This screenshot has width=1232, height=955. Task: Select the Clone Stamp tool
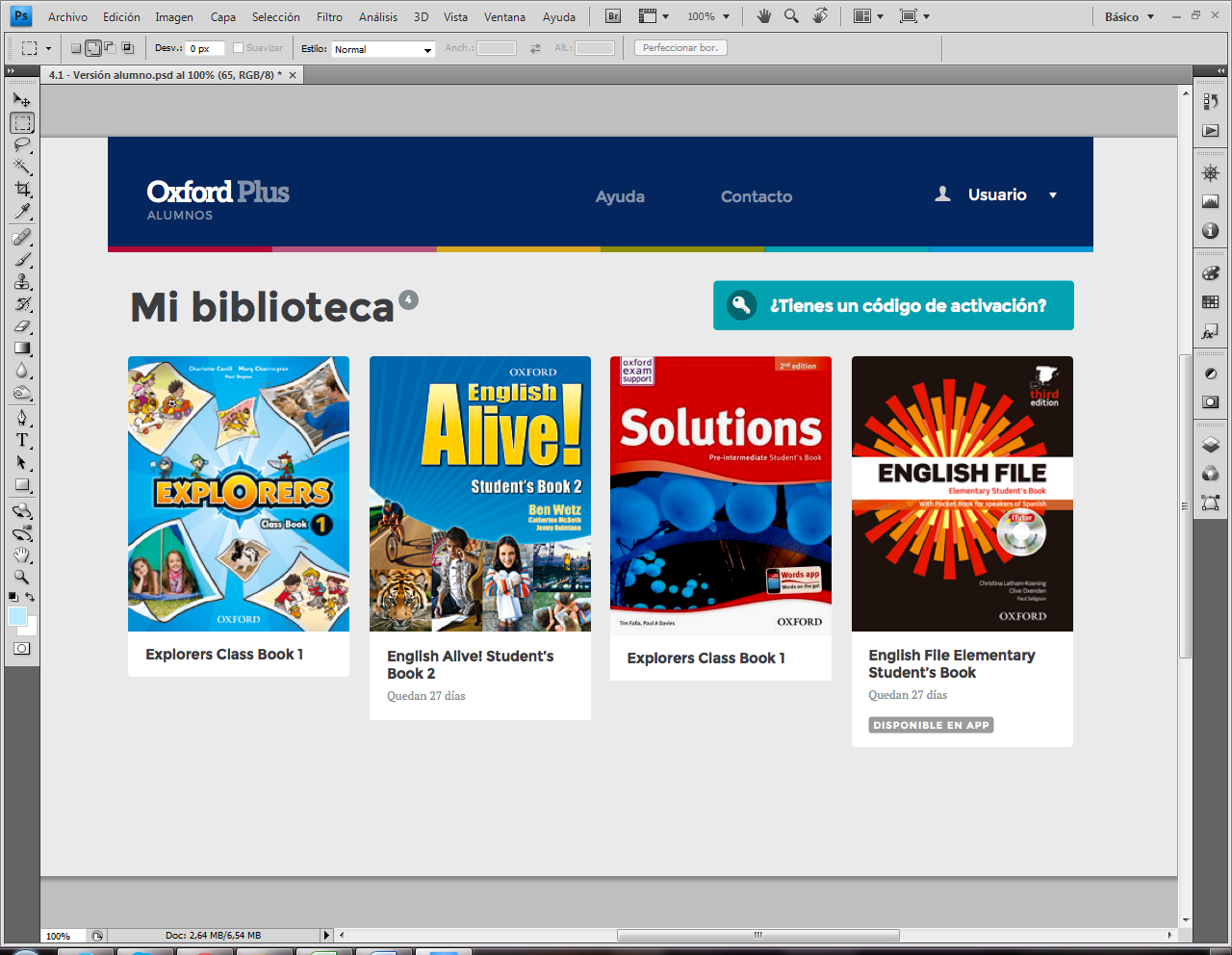coord(22,281)
